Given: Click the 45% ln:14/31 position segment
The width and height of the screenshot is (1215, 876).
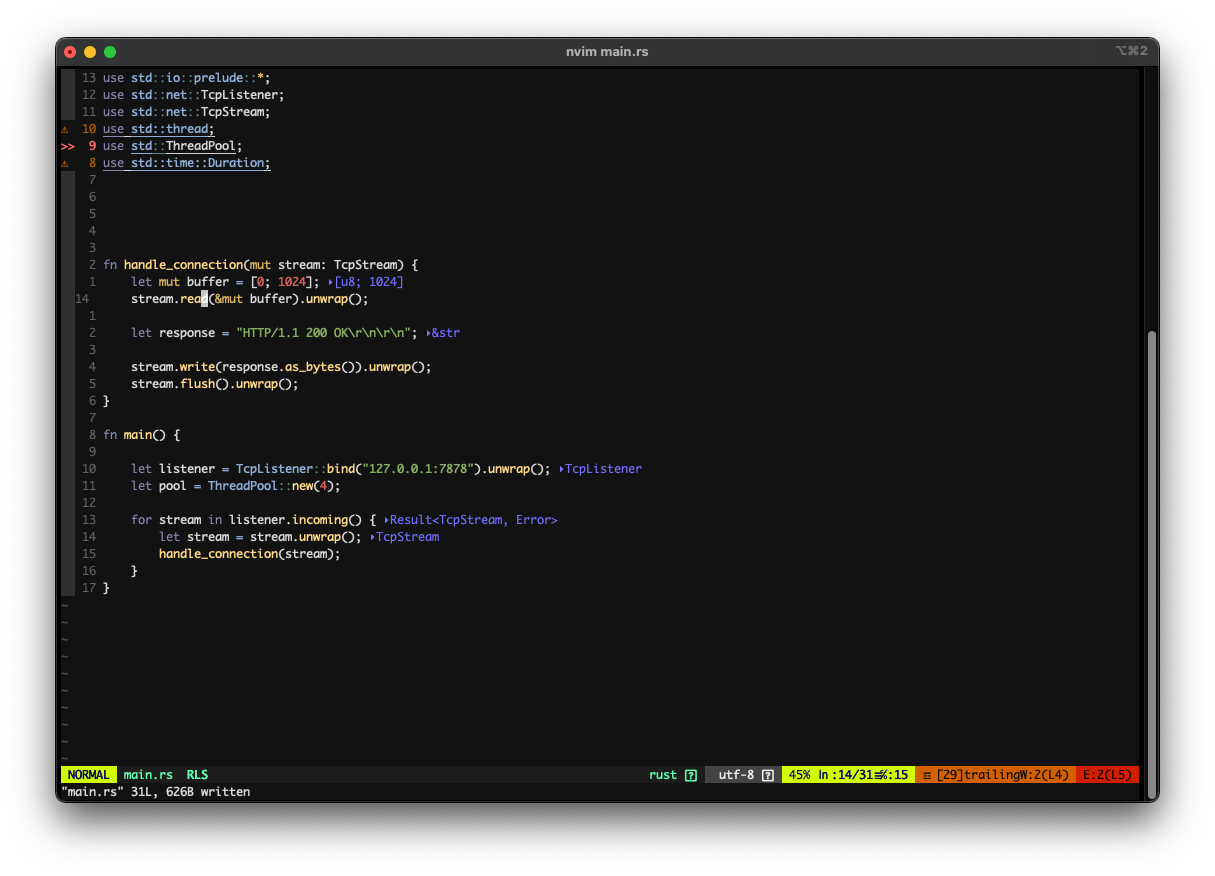Looking at the screenshot, I should pyautogui.click(x=848, y=775).
